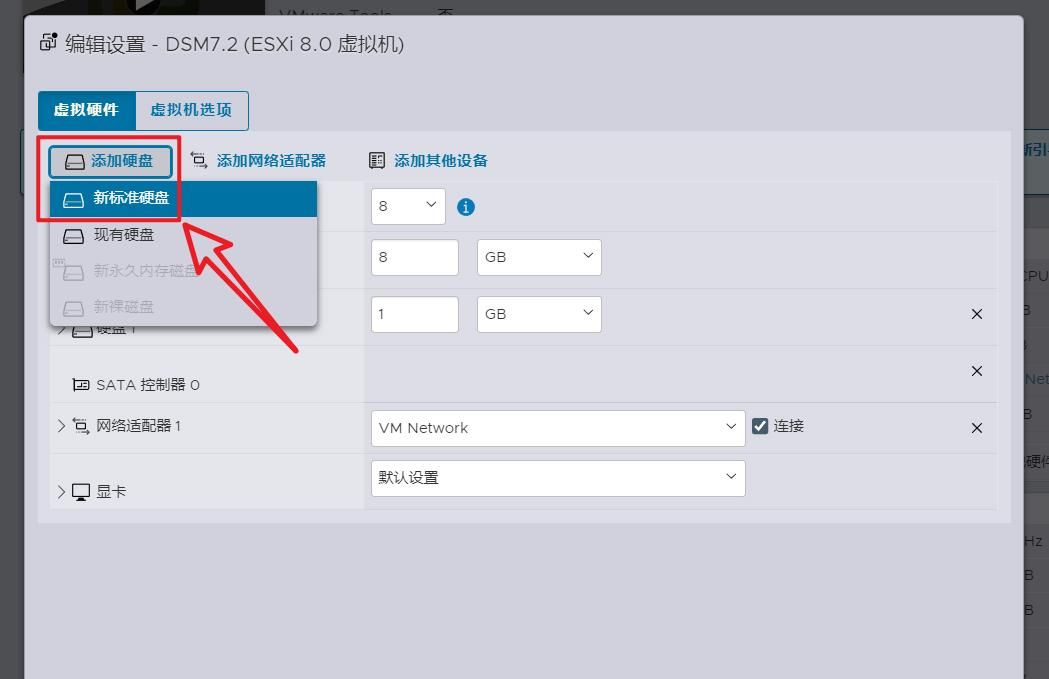Expand the video card settings
The height and width of the screenshot is (679, 1049).
click(x=62, y=492)
